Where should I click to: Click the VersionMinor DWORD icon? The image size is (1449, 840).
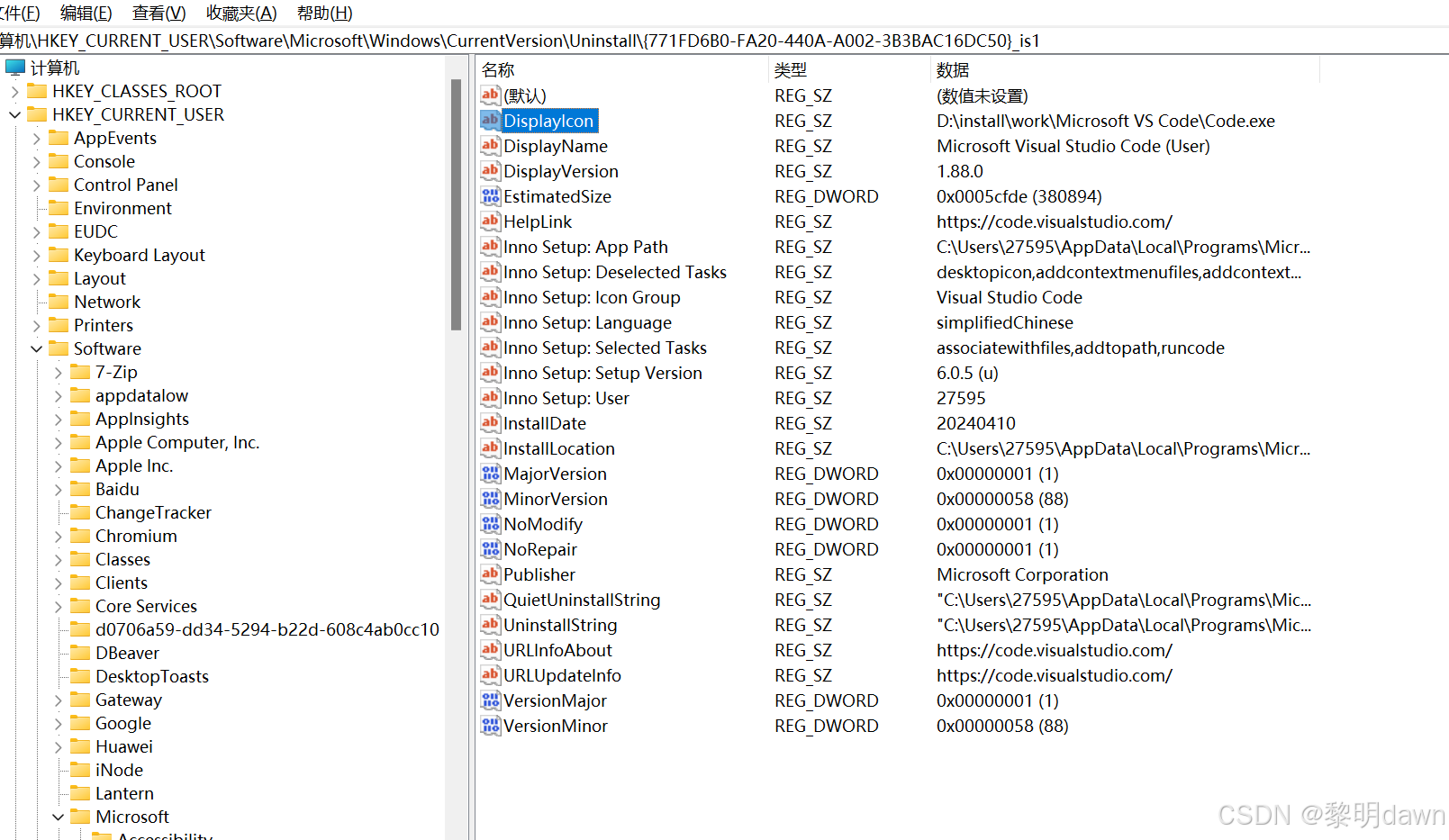point(491,726)
